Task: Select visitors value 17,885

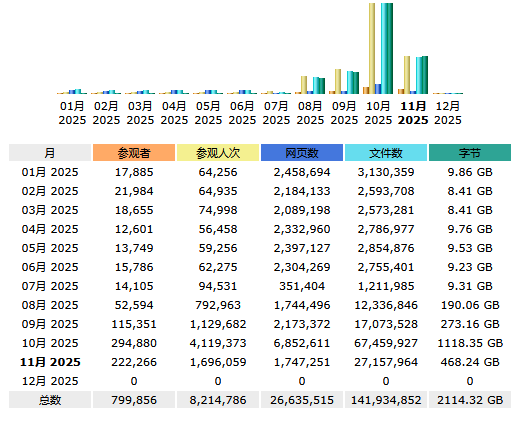Action: click(134, 172)
